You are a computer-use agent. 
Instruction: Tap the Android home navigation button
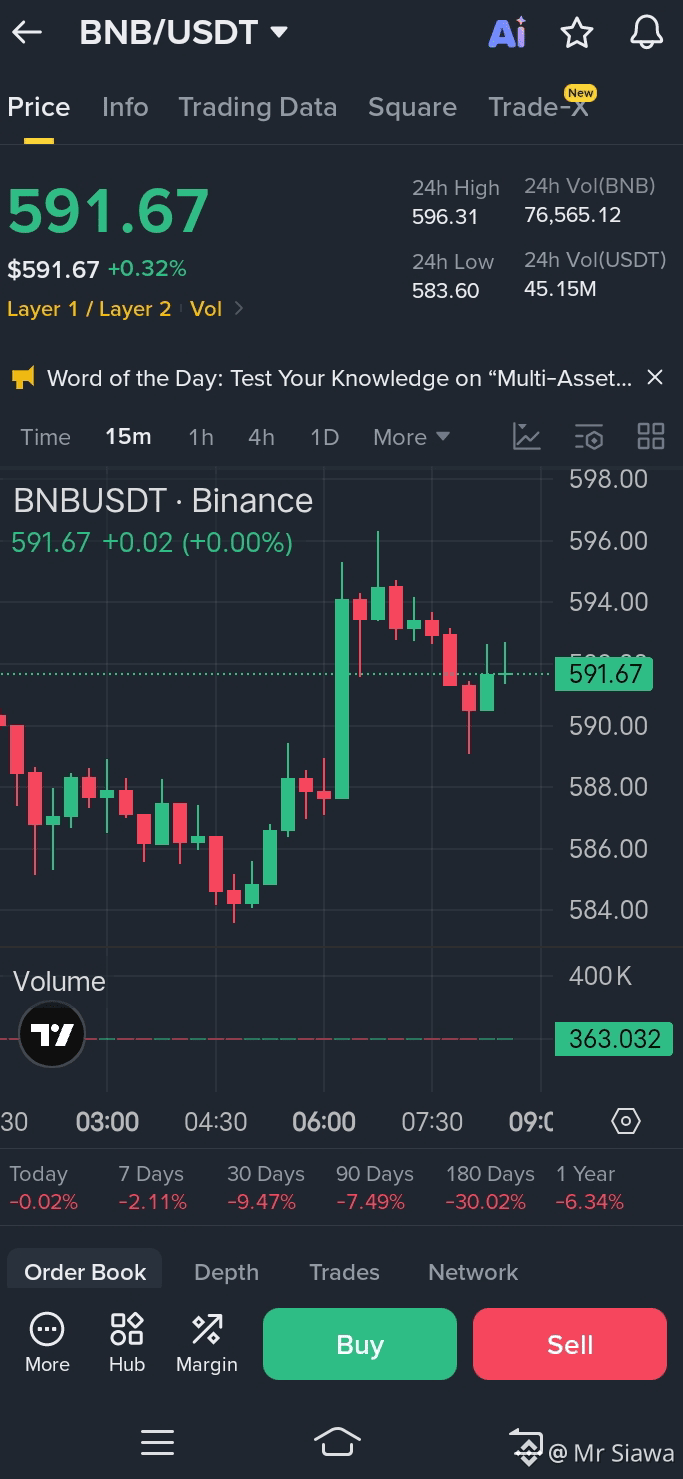[x=337, y=1442]
